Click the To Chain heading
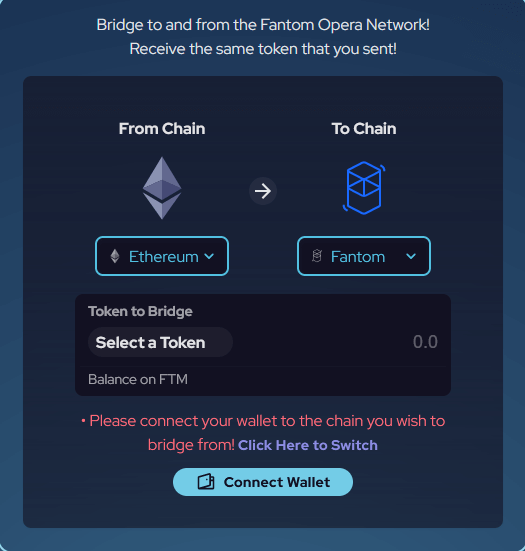Viewport: 525px width, 551px height. 364,129
